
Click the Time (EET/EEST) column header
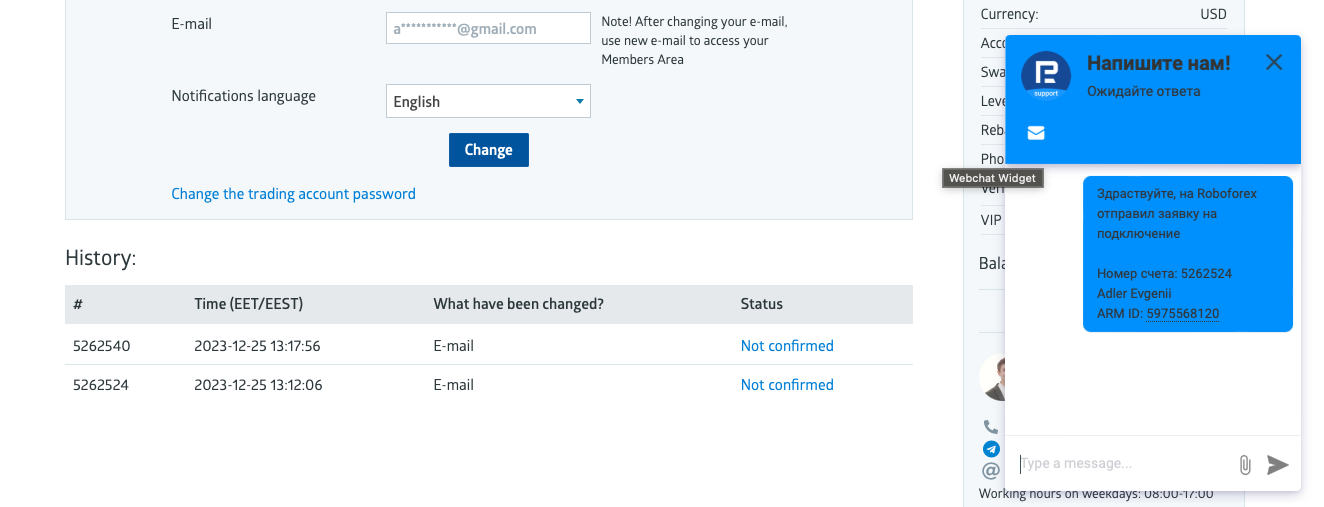point(248,304)
